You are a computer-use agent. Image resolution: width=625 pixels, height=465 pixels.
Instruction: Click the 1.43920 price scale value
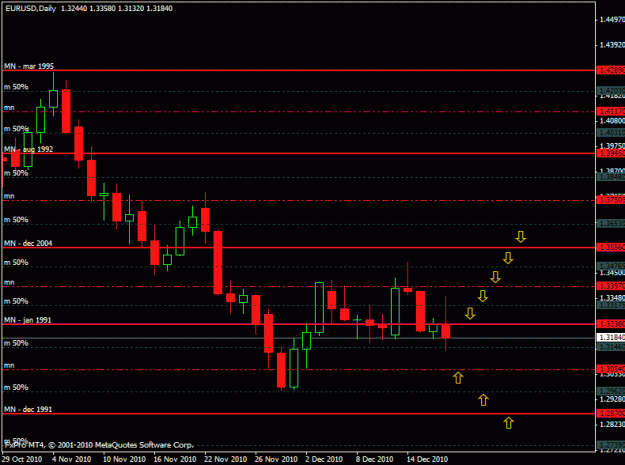(612, 45)
